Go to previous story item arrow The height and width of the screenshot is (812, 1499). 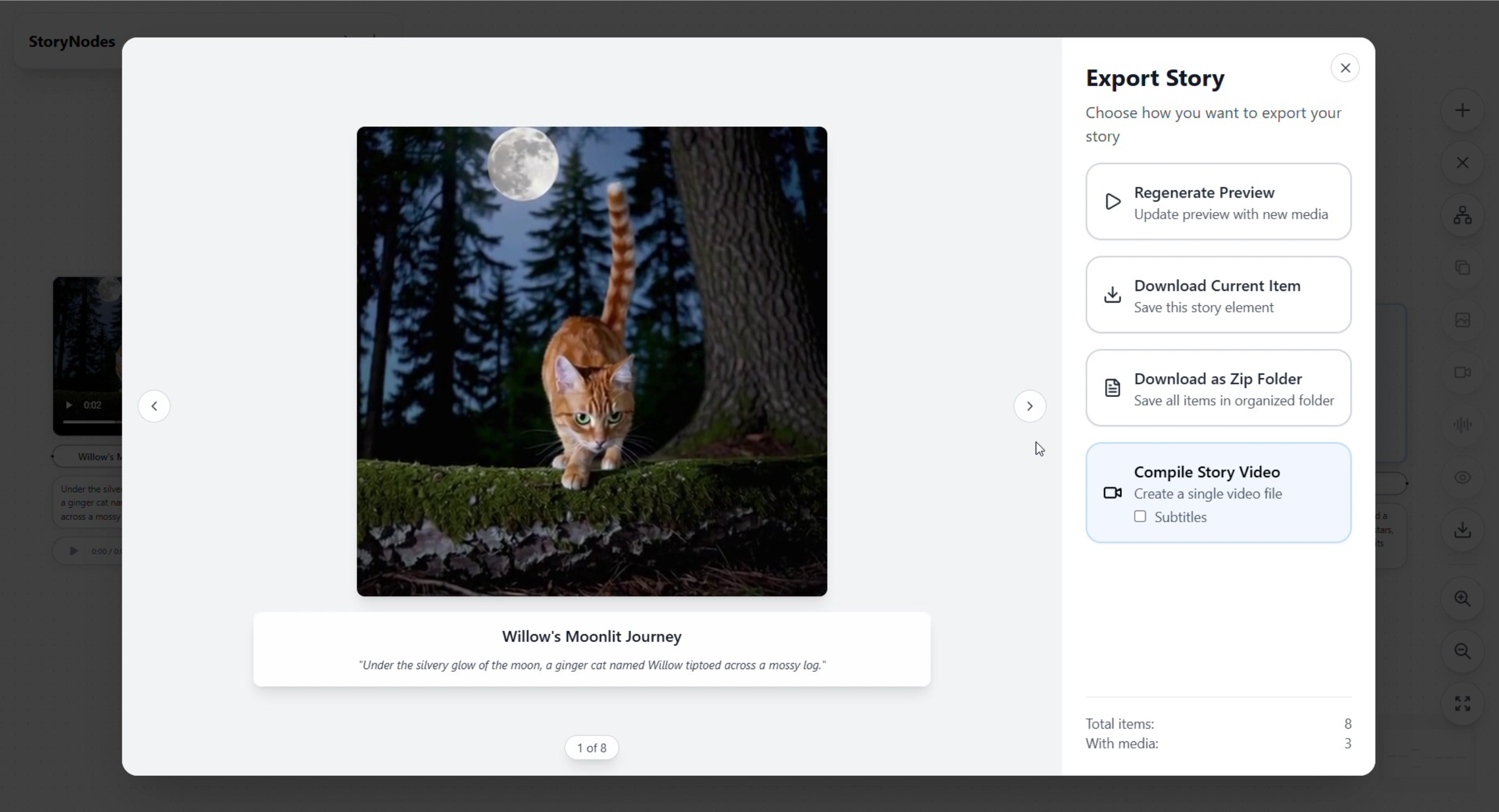click(x=154, y=406)
